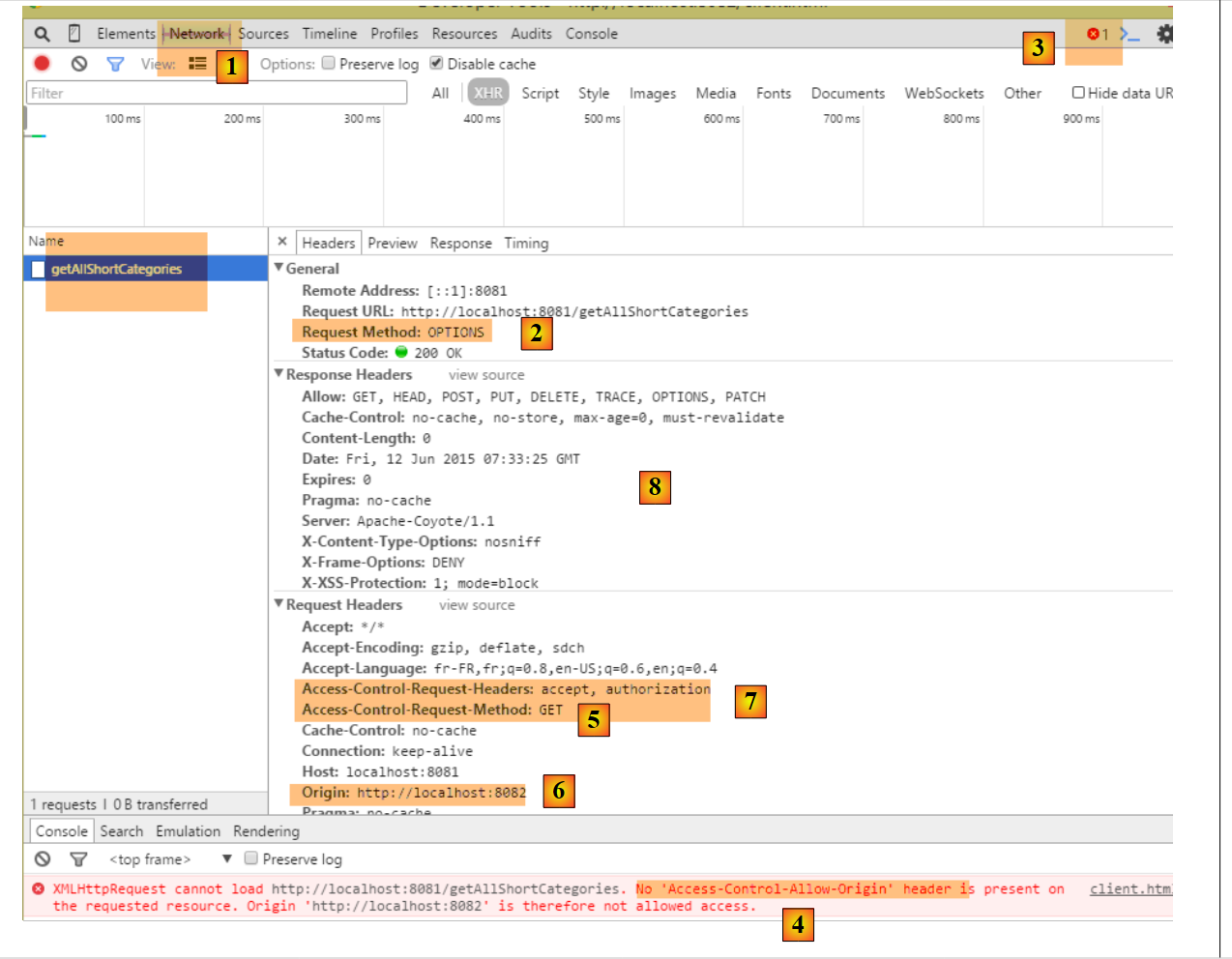Show the console drawer prompt icon
The width and height of the screenshot is (1232, 959).
(1129, 34)
